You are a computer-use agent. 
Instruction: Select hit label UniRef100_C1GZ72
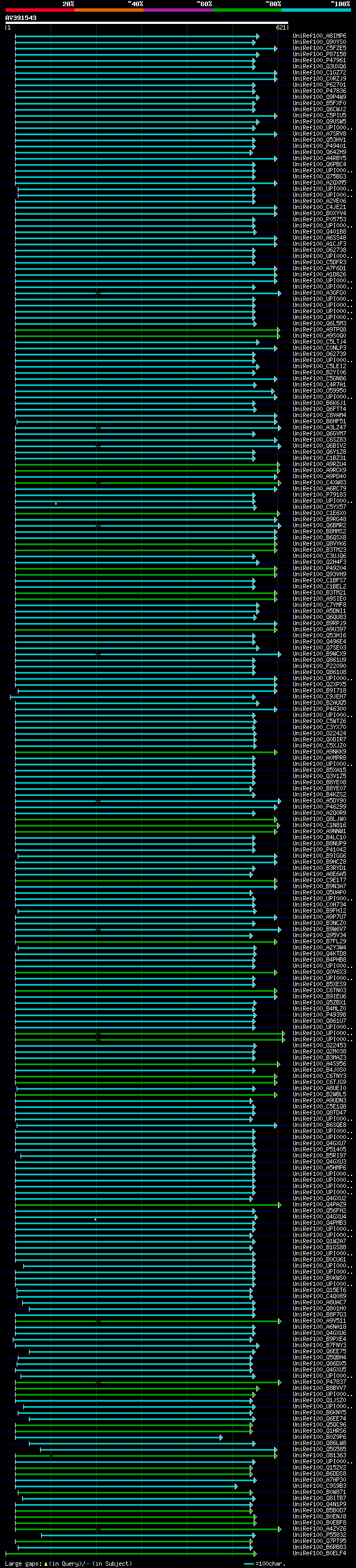pyautogui.click(x=319, y=73)
